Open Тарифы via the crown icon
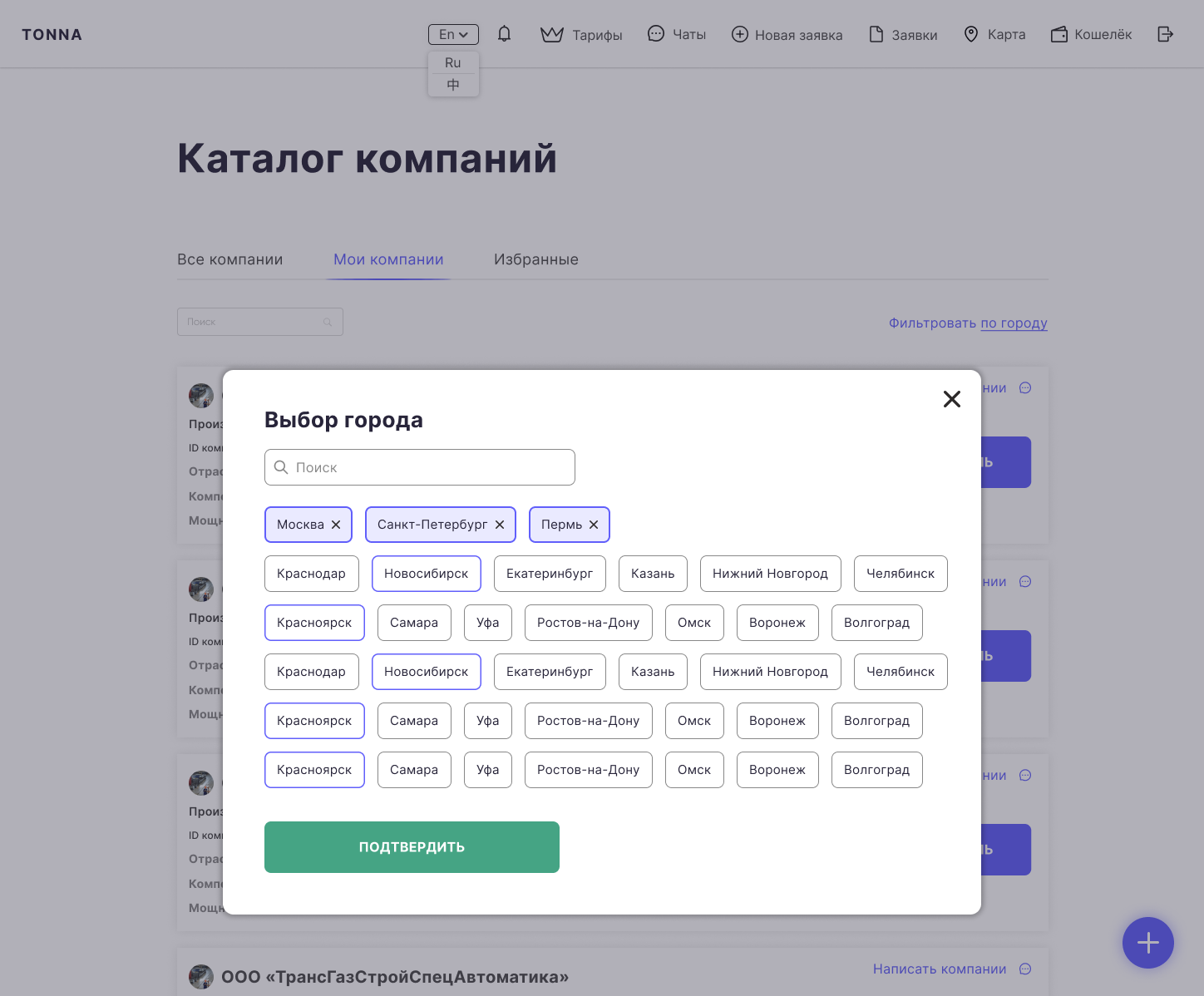This screenshot has height=996, width=1204. point(552,34)
